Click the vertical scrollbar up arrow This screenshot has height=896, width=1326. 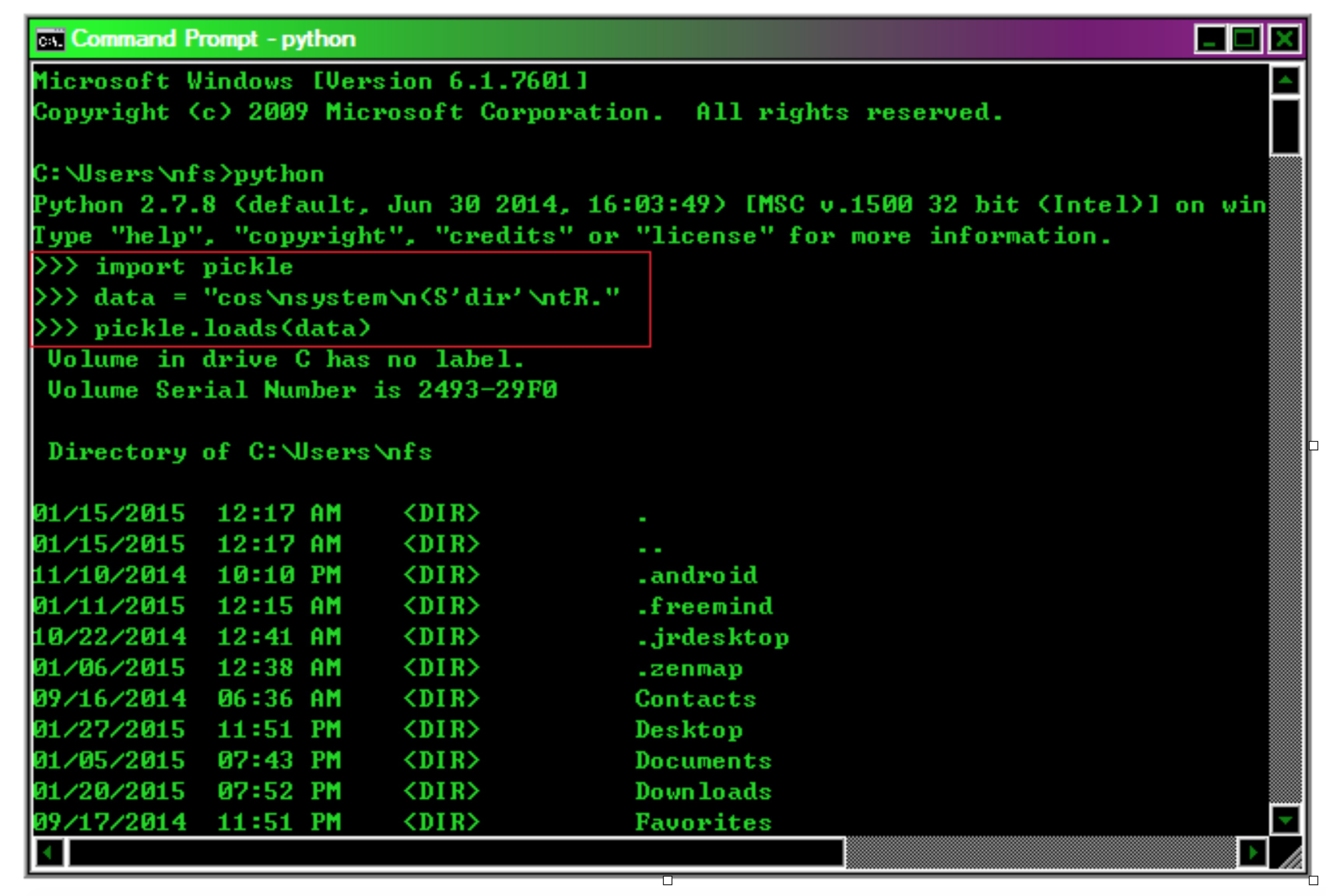[1286, 80]
